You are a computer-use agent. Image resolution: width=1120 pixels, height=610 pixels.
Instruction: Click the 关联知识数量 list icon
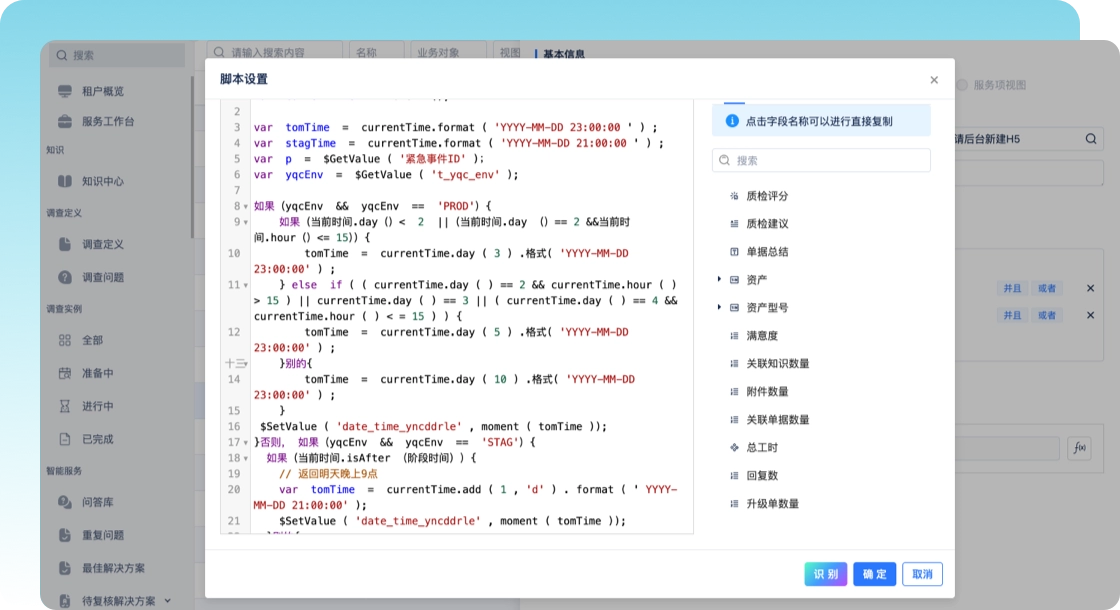click(734, 363)
